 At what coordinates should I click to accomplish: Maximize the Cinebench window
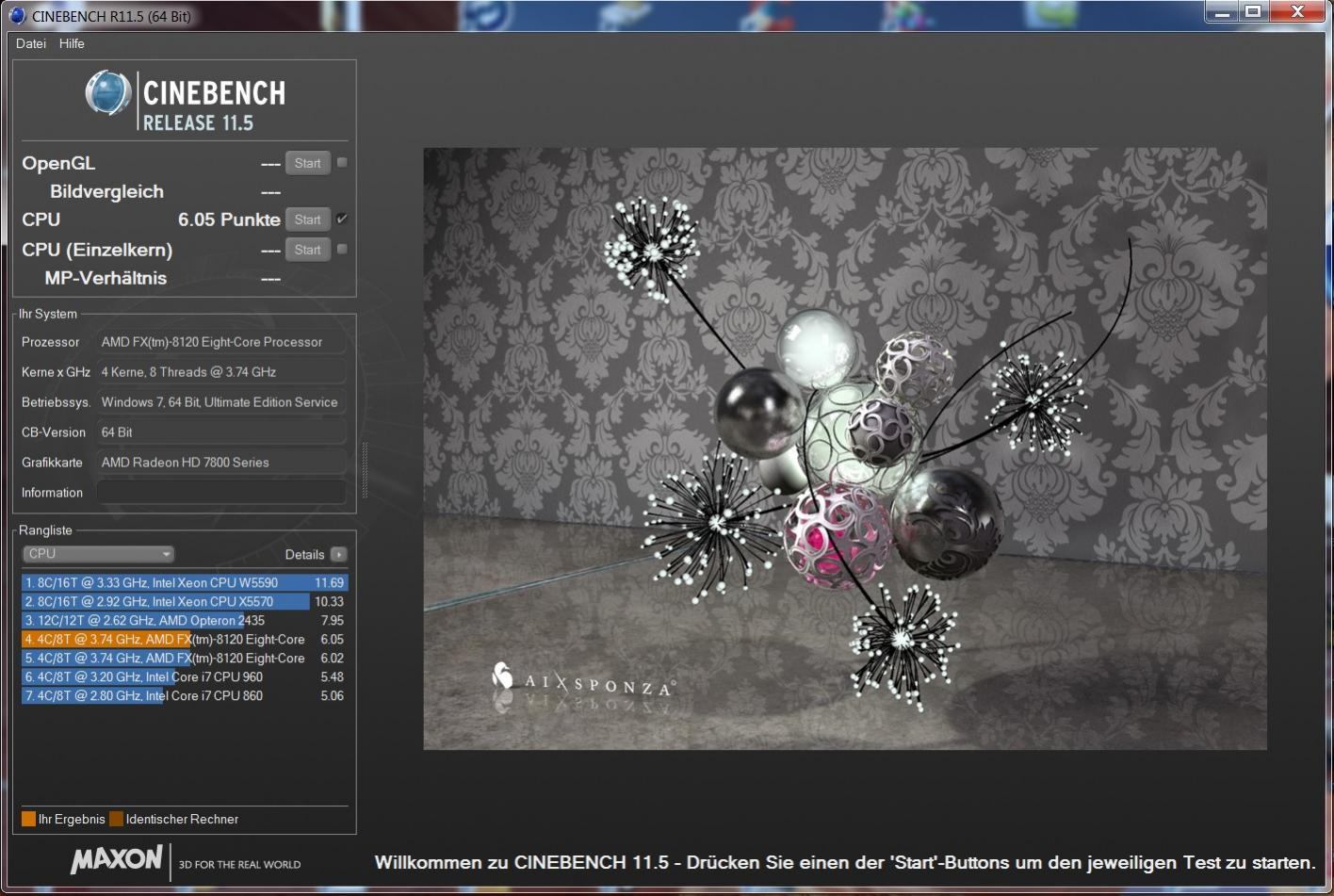(x=1252, y=12)
